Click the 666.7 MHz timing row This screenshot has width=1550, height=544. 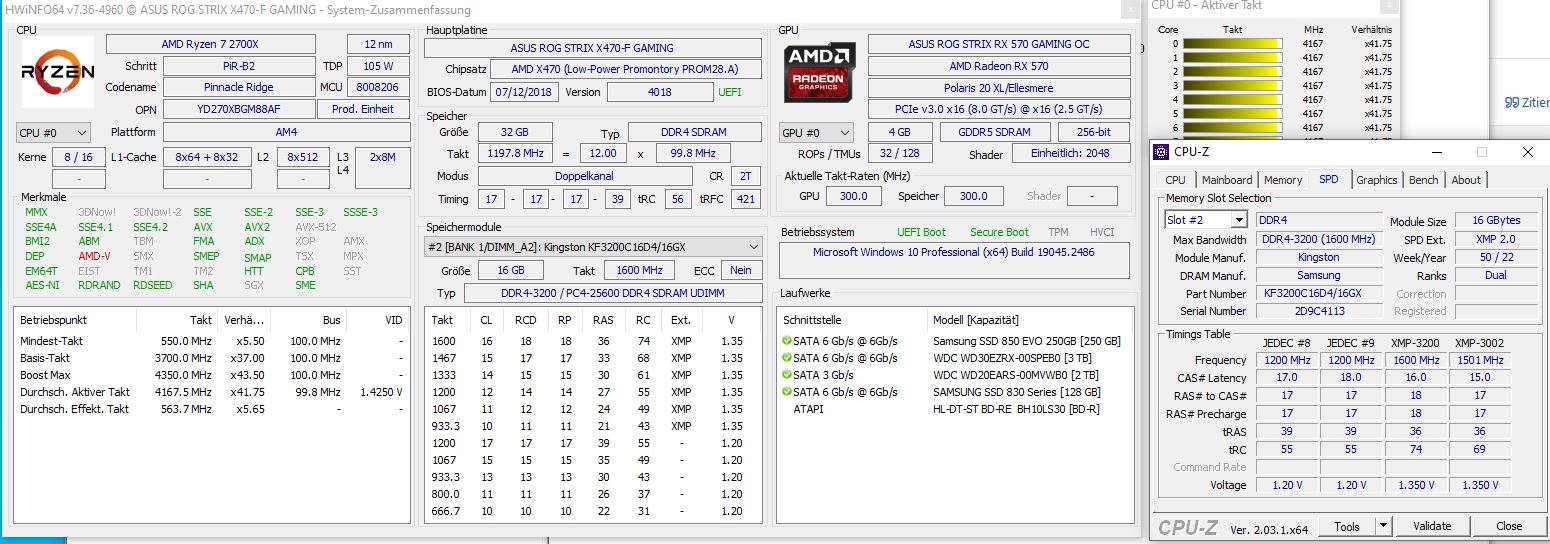(x=595, y=511)
